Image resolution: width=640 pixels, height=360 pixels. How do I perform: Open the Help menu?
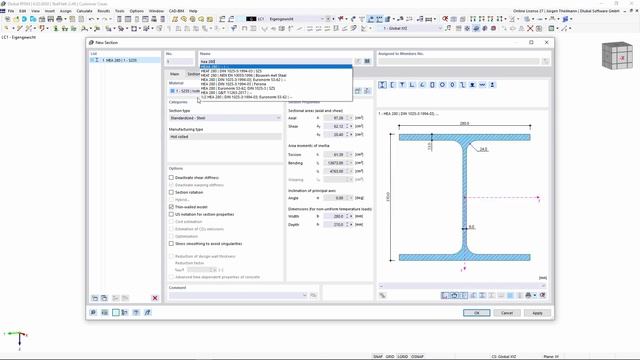tap(193, 11)
